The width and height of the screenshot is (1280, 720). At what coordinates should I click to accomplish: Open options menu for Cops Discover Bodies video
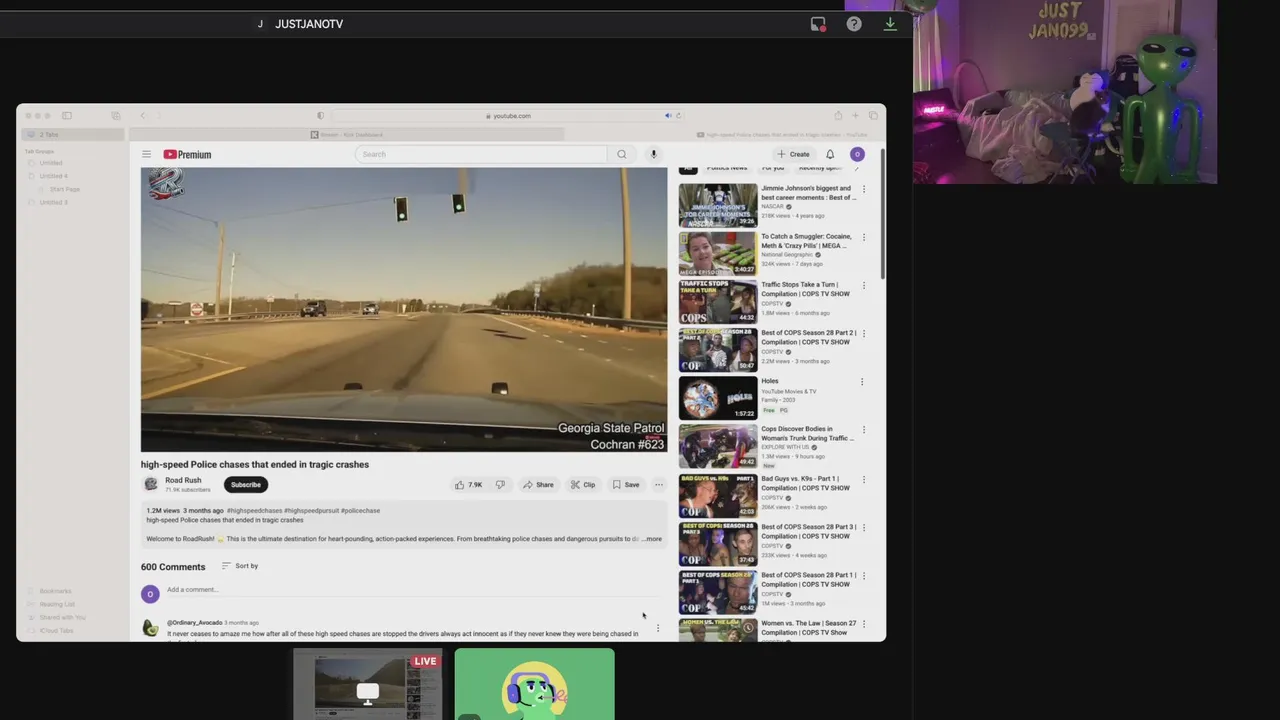click(x=864, y=429)
